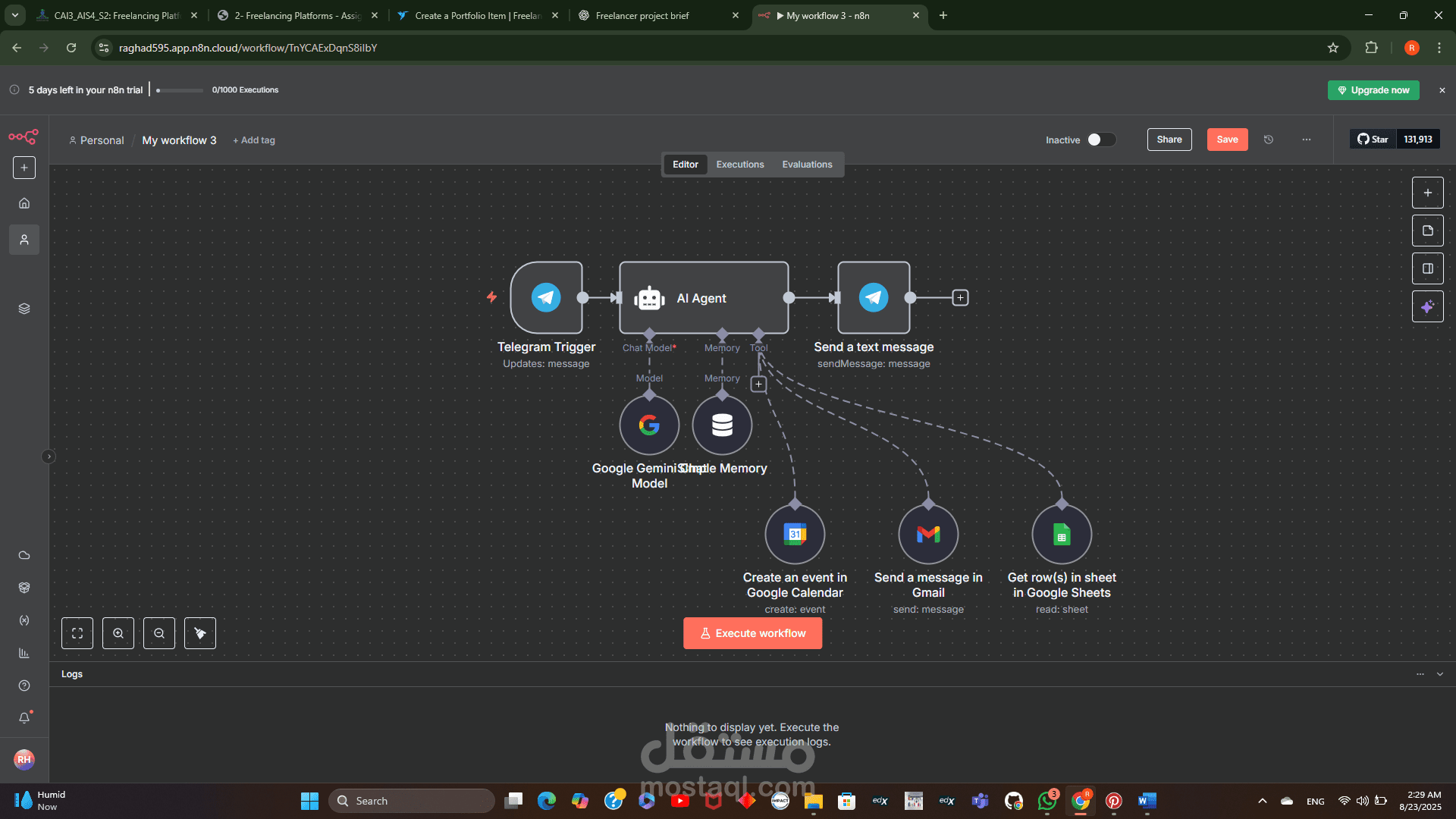The width and height of the screenshot is (1456, 819).
Task: Switch to the Create a Portfolio Item tab
Action: click(x=478, y=15)
